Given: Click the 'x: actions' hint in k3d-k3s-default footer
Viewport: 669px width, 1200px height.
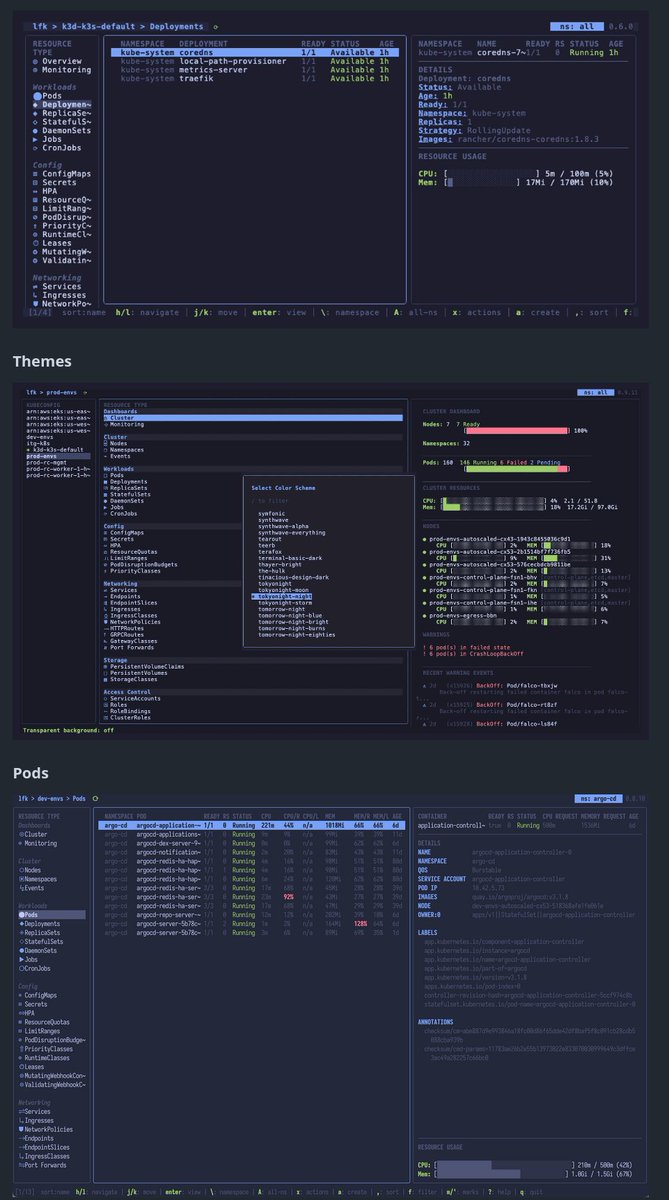Looking at the screenshot, I should pyautogui.click(x=476, y=312).
